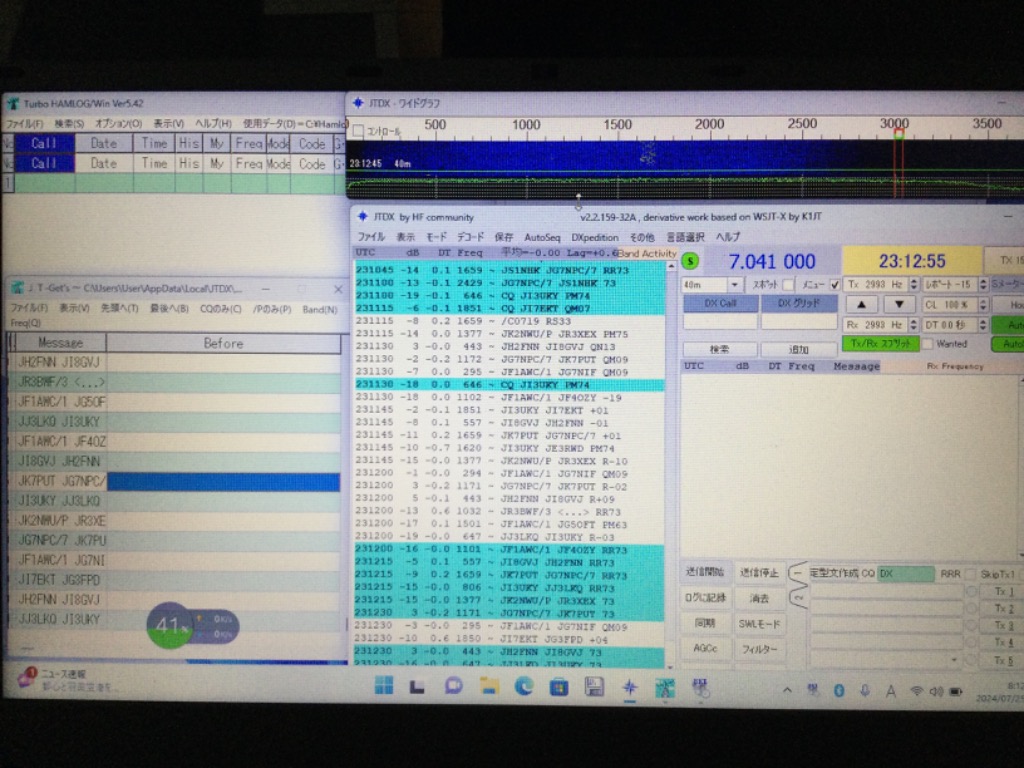Toggle the Wanted checkbox
Image resolution: width=1024 pixels, height=768 pixels.
928,344
